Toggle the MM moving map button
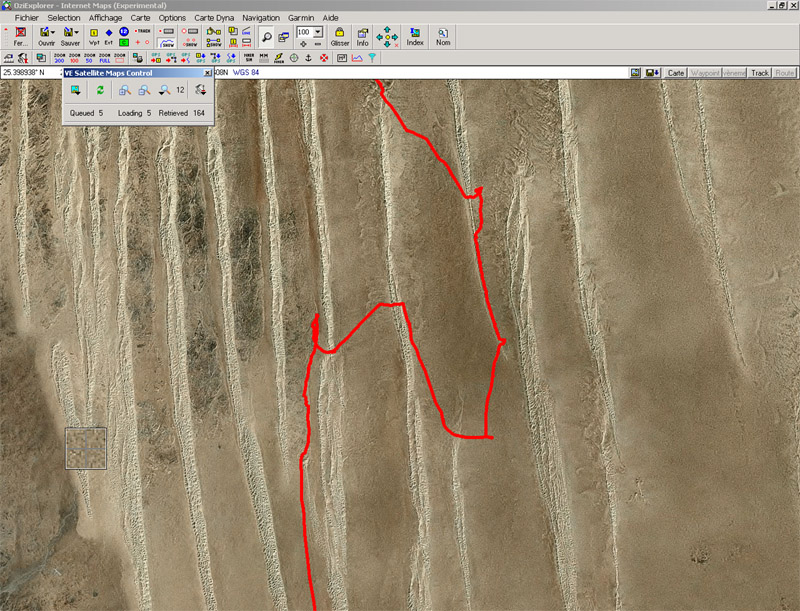The height and width of the screenshot is (611, 800). [264, 58]
